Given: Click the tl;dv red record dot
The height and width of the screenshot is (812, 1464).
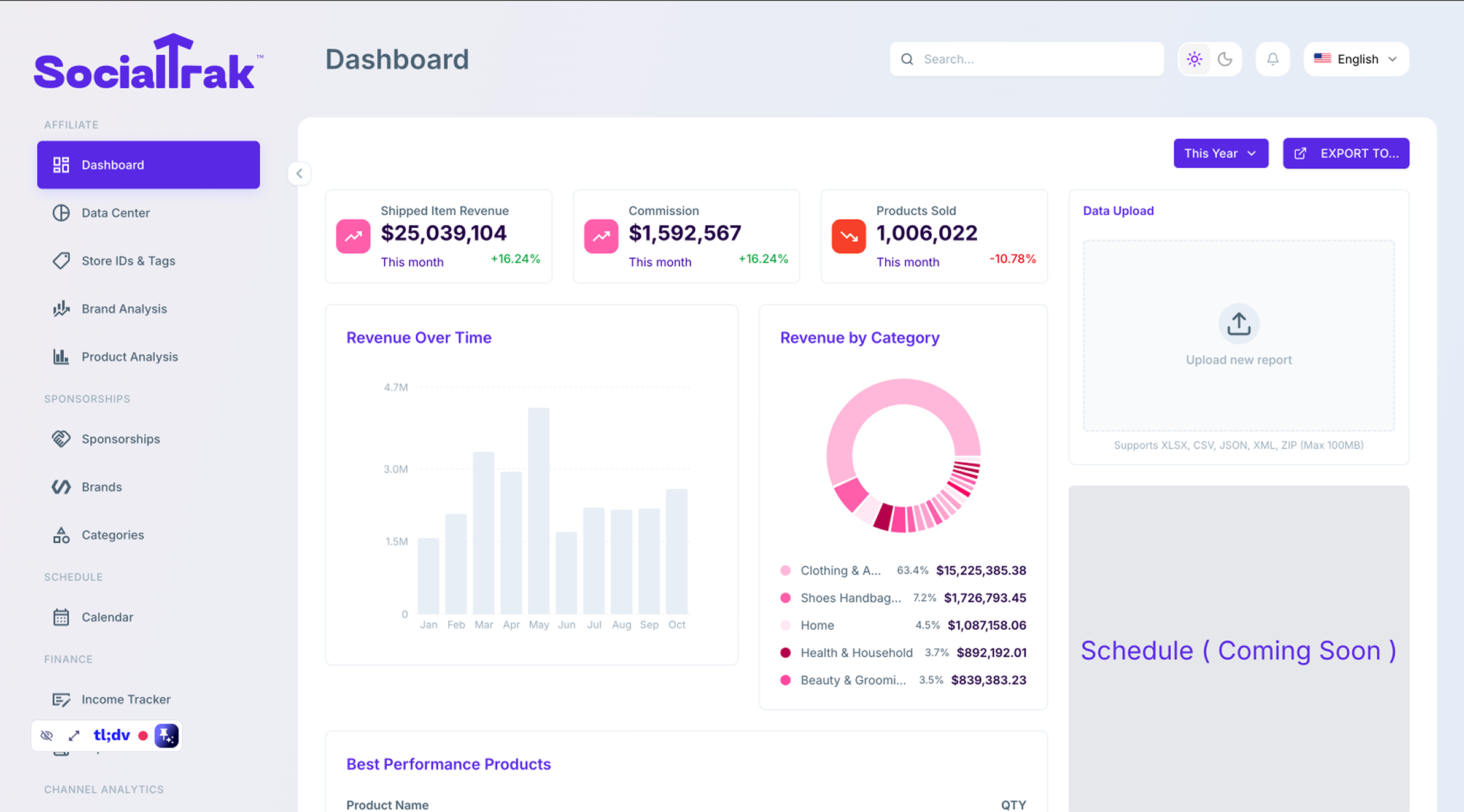Looking at the screenshot, I should tap(143, 735).
